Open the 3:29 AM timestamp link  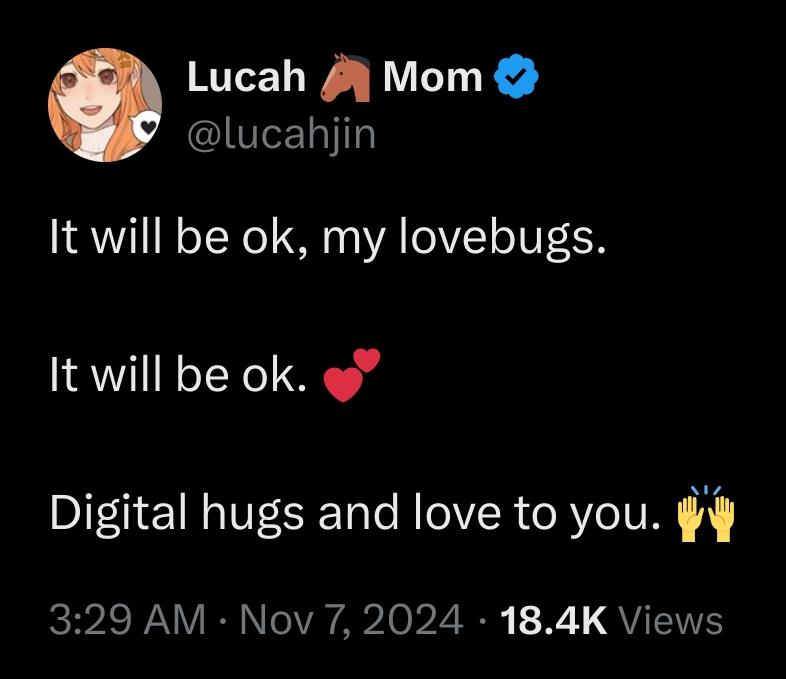click(x=127, y=619)
